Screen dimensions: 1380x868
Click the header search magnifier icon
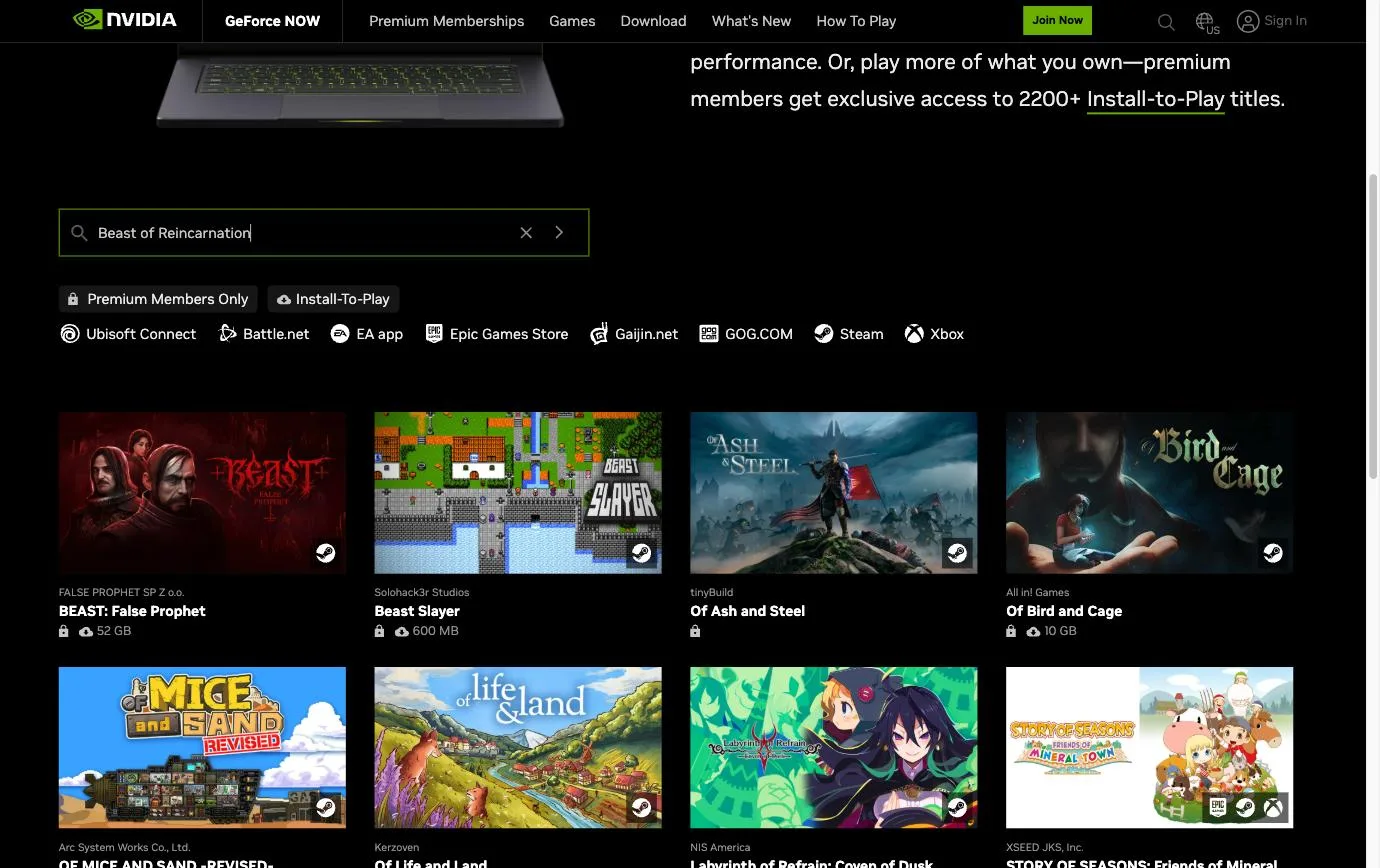point(1166,21)
